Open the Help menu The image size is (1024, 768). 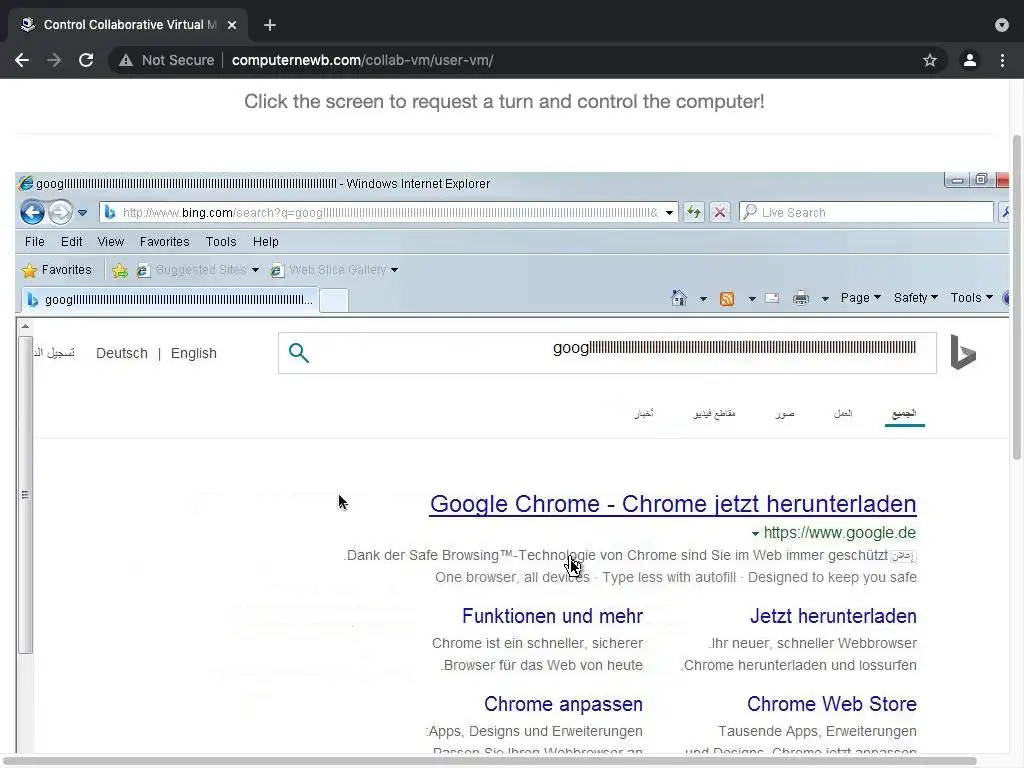click(x=266, y=242)
